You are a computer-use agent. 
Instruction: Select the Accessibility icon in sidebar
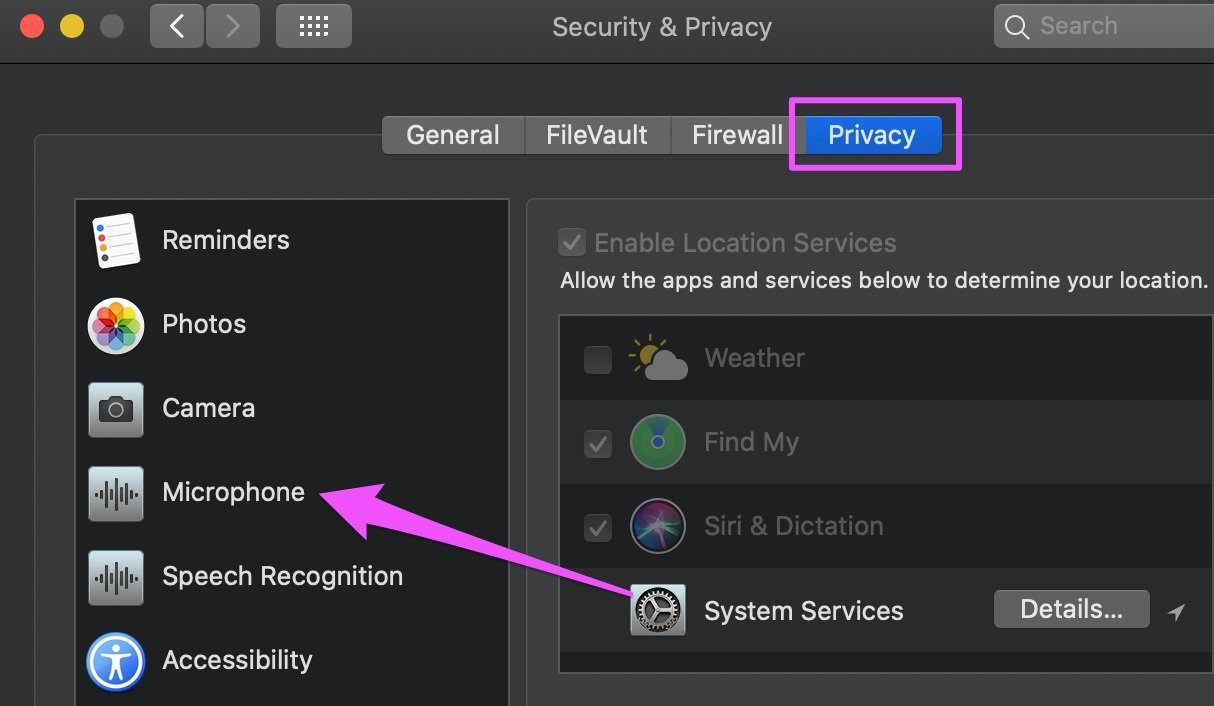tap(116, 661)
